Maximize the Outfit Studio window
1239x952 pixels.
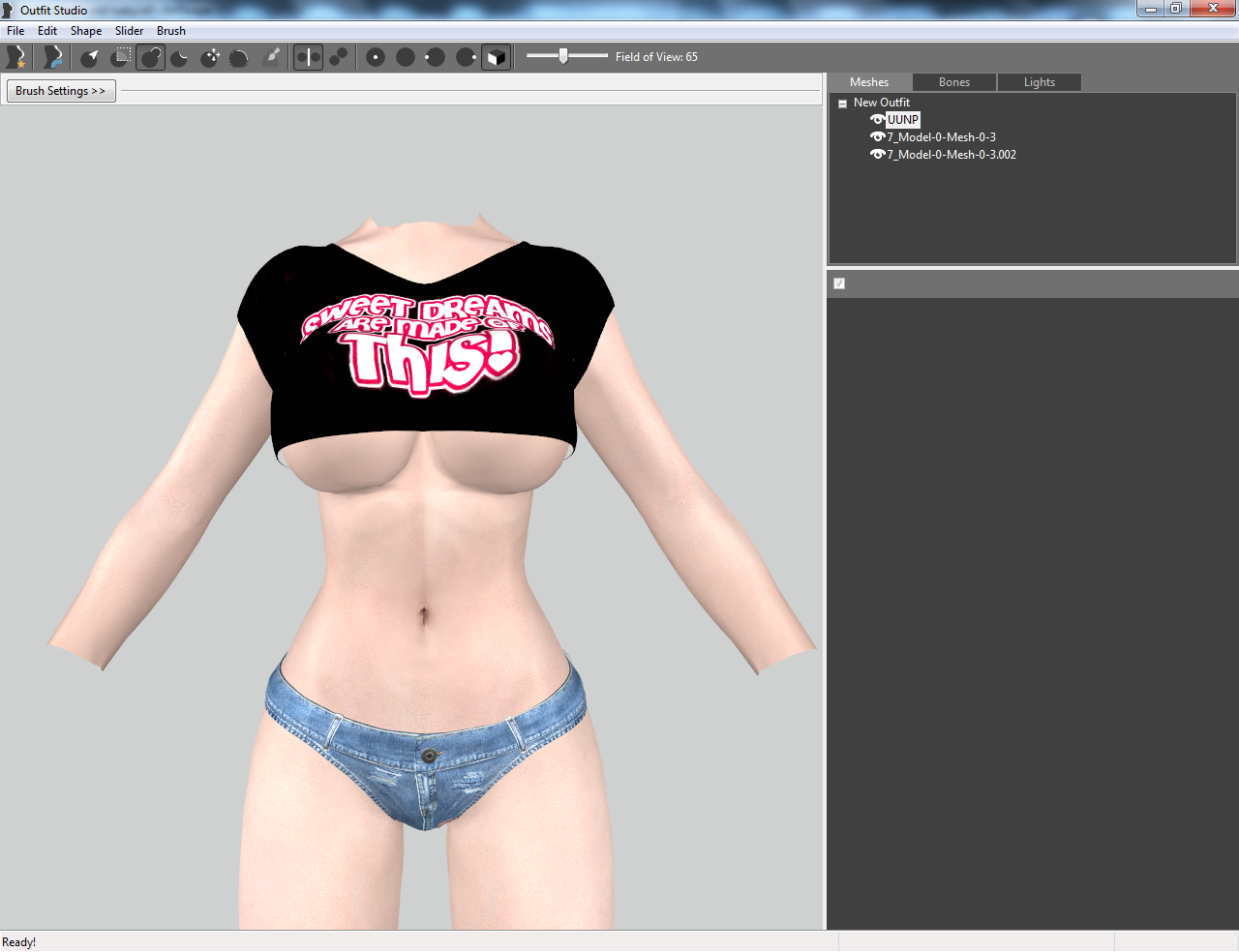pyautogui.click(x=1176, y=9)
